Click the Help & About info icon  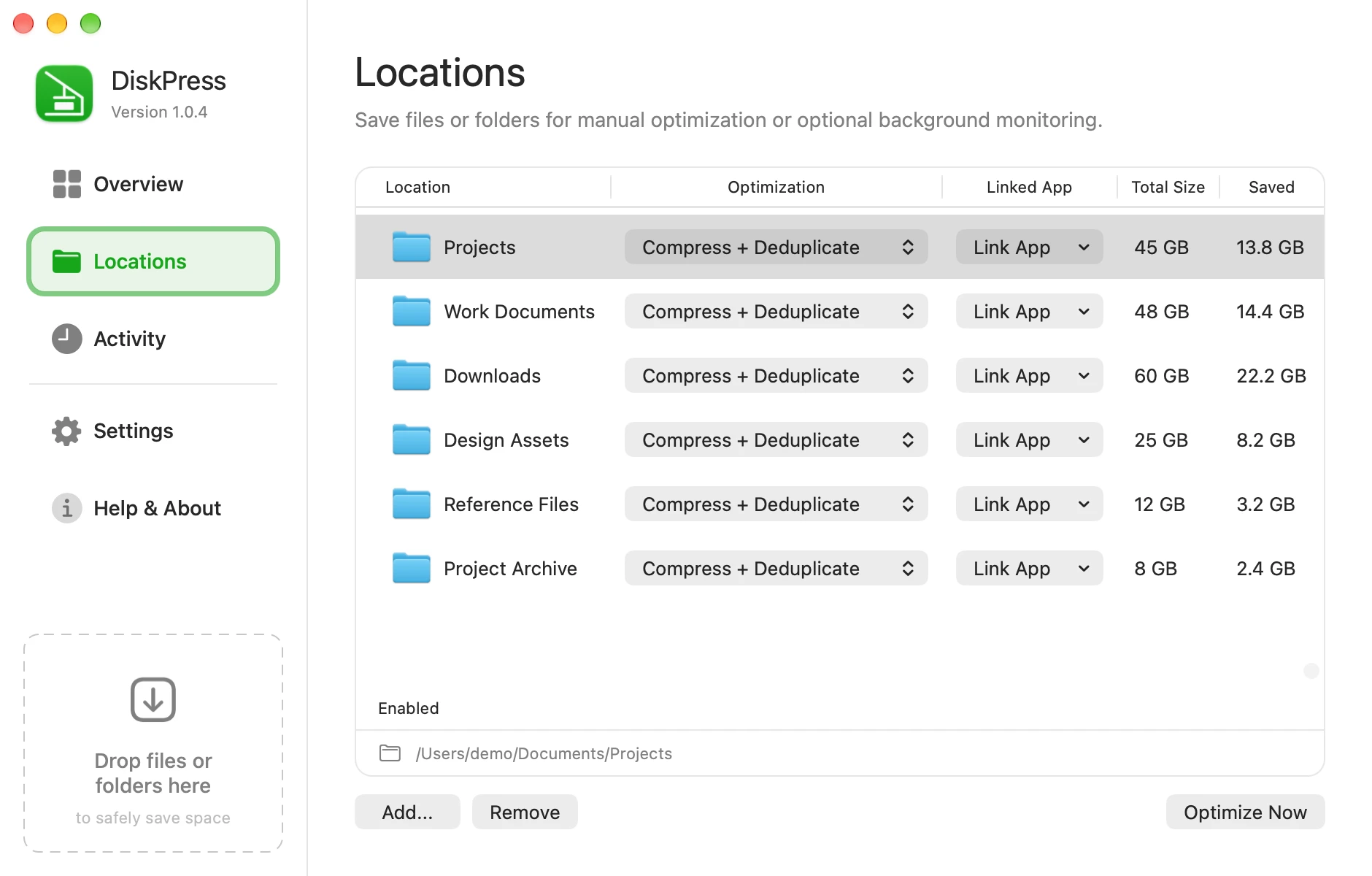(x=66, y=508)
